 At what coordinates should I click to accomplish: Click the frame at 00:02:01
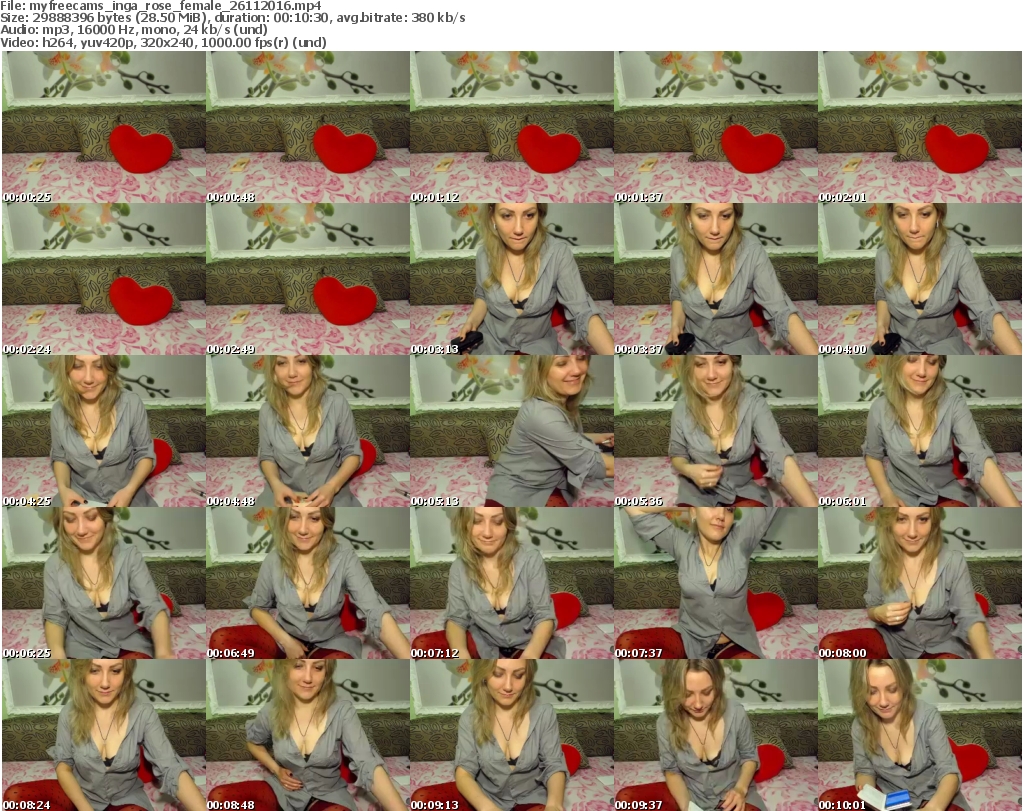(x=919, y=127)
